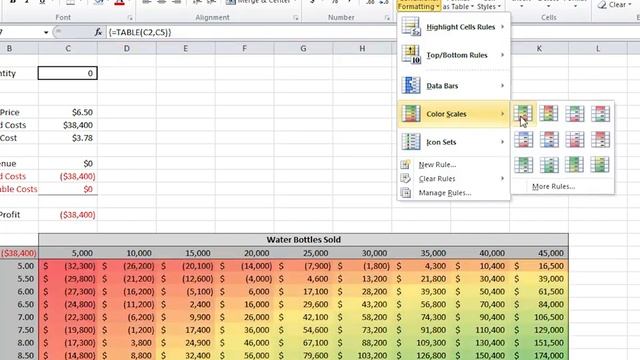Open Top/Bottom Rules submenu
Screen dimensions: 640x360
coord(453,55)
